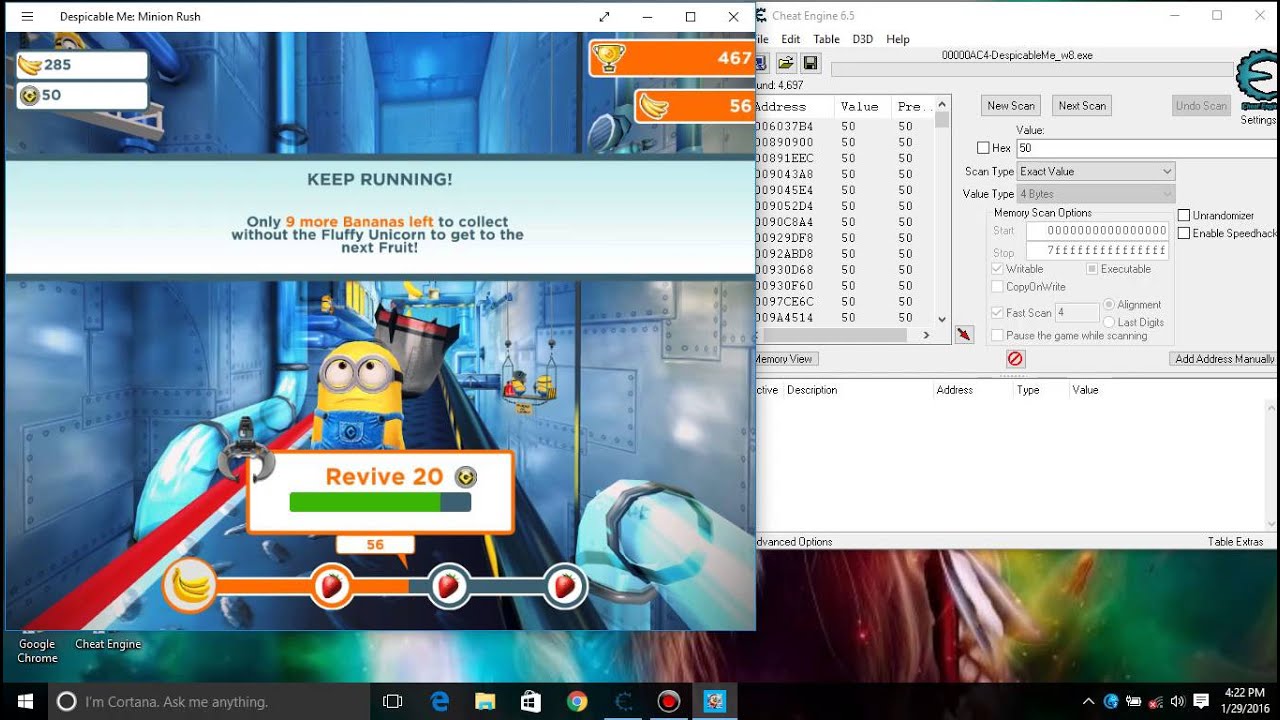Enable the Hex checkbox

click(983, 148)
